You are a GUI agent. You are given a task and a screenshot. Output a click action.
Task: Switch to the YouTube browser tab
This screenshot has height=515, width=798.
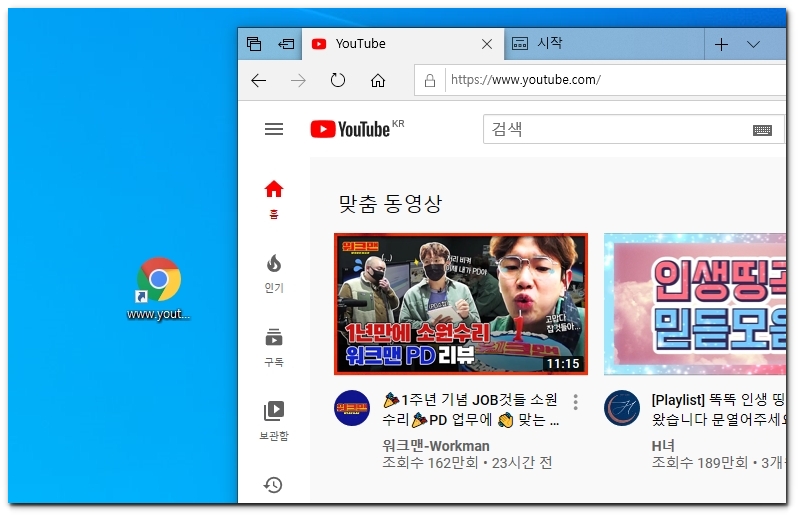(403, 44)
